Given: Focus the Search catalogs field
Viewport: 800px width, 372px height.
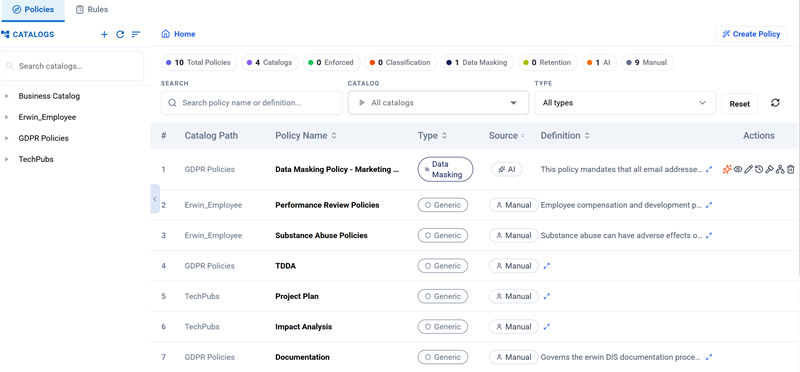Looking at the screenshot, I should point(72,66).
